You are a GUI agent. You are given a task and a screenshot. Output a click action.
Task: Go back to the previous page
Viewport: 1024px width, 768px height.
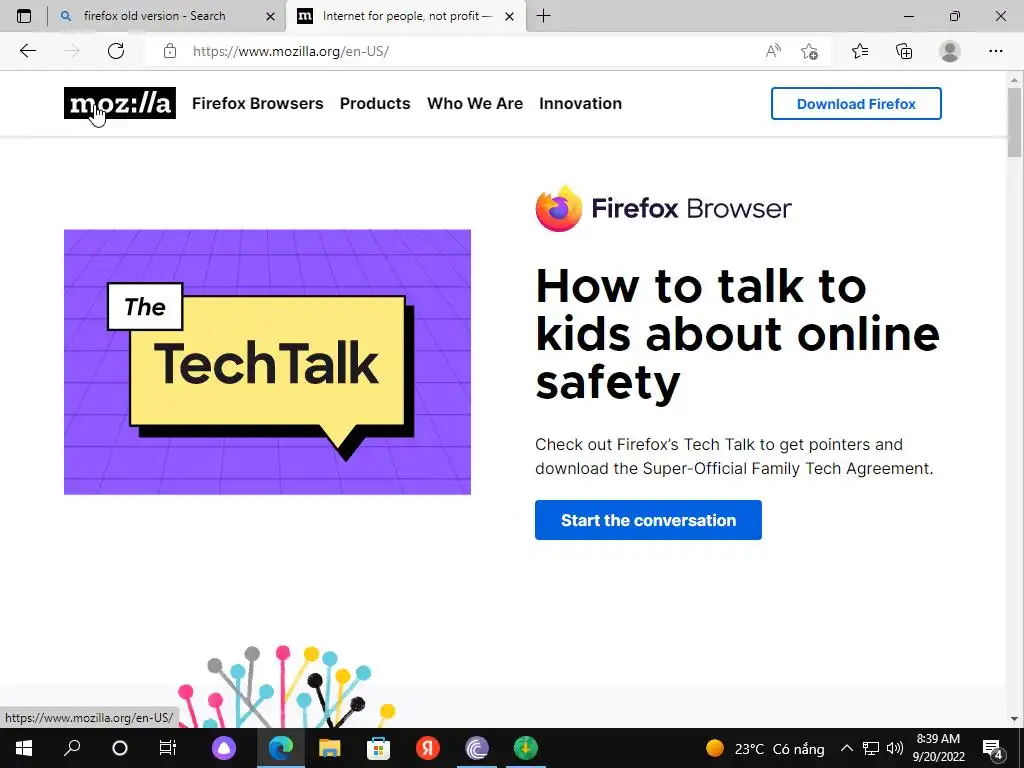coord(27,51)
